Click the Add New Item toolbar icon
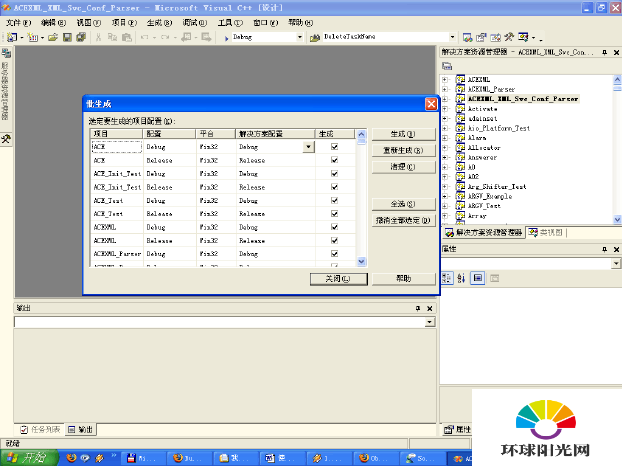622x466 pixels. click(x=33, y=37)
